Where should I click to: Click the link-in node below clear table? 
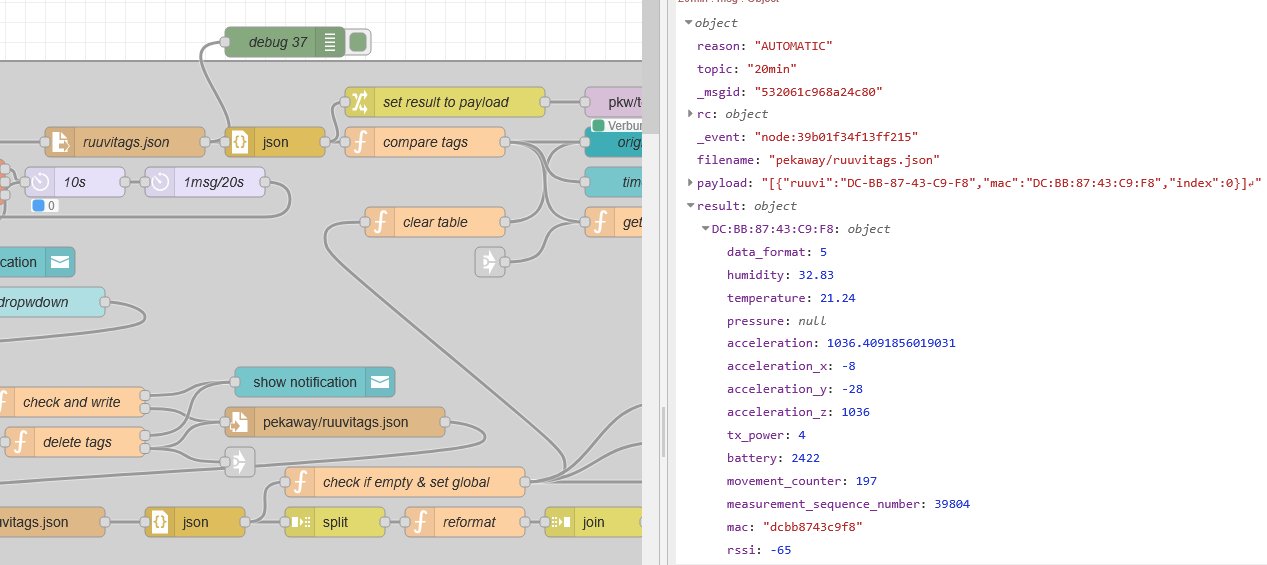[489, 262]
